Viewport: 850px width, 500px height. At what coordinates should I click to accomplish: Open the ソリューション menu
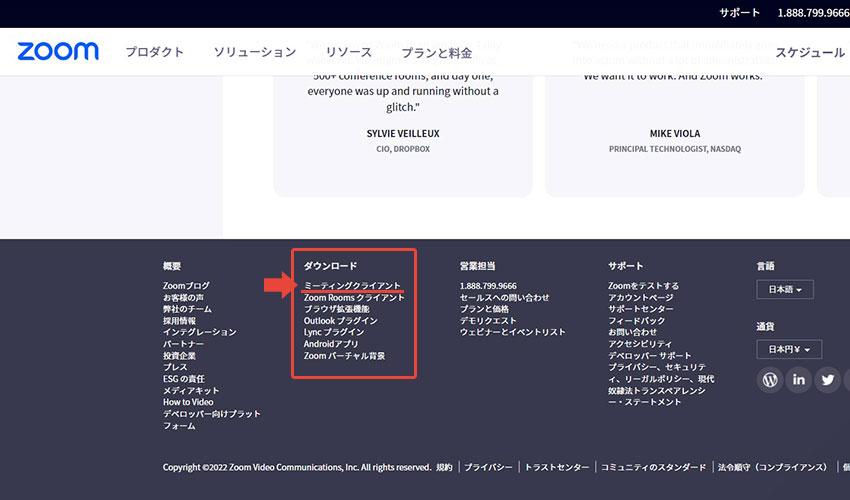(254, 52)
